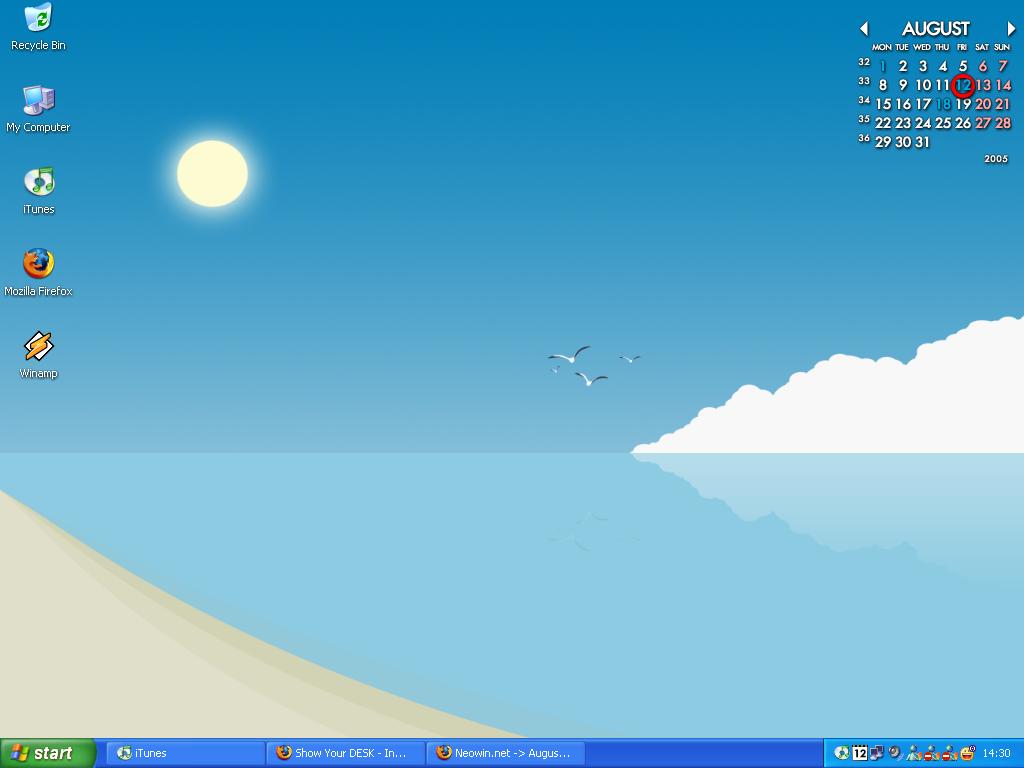Click the Yahoo Messenger smiley tray icon
The image size is (1024, 768).
click(x=968, y=753)
